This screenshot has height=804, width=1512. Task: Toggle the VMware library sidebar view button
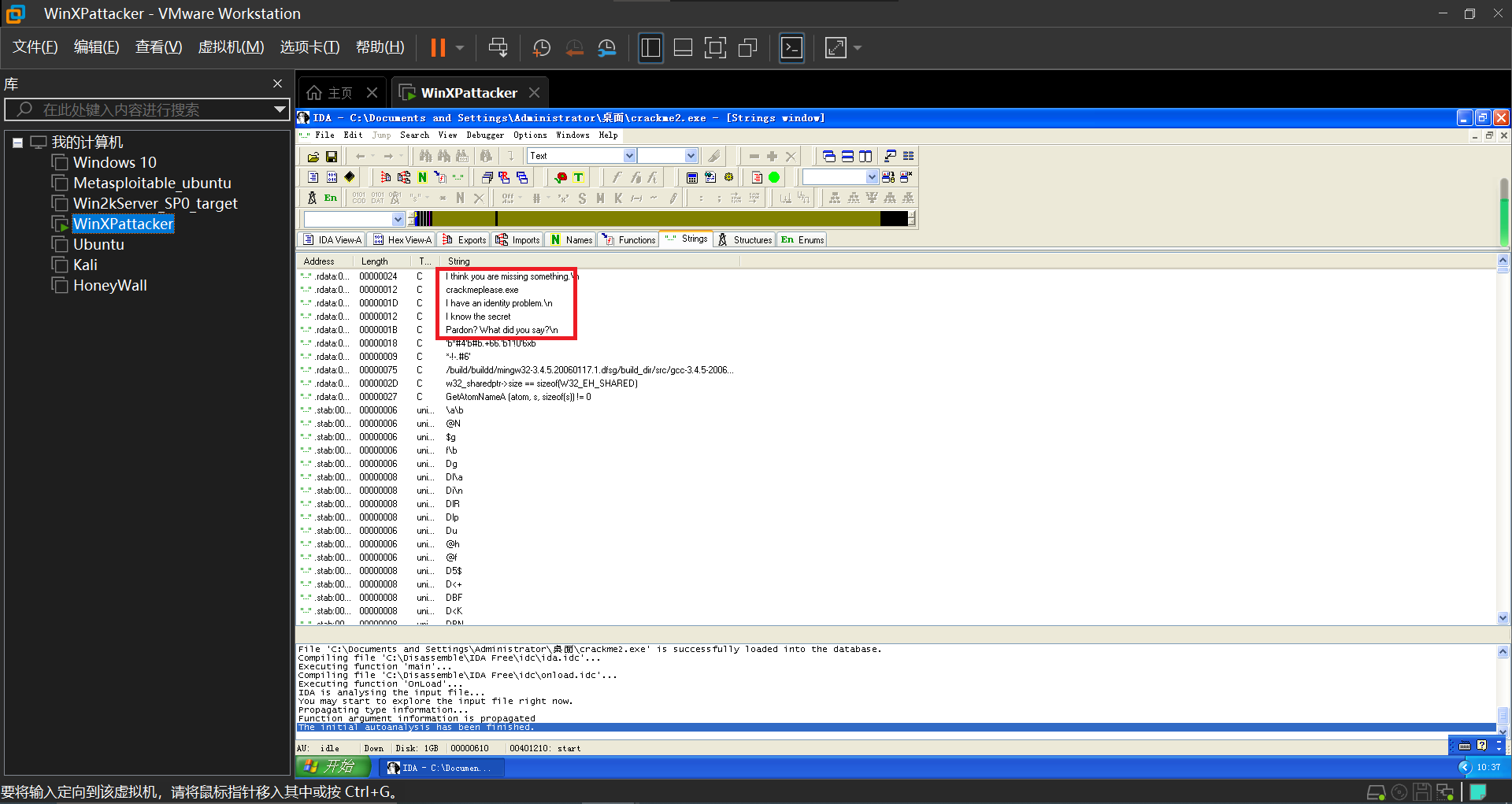[x=650, y=47]
